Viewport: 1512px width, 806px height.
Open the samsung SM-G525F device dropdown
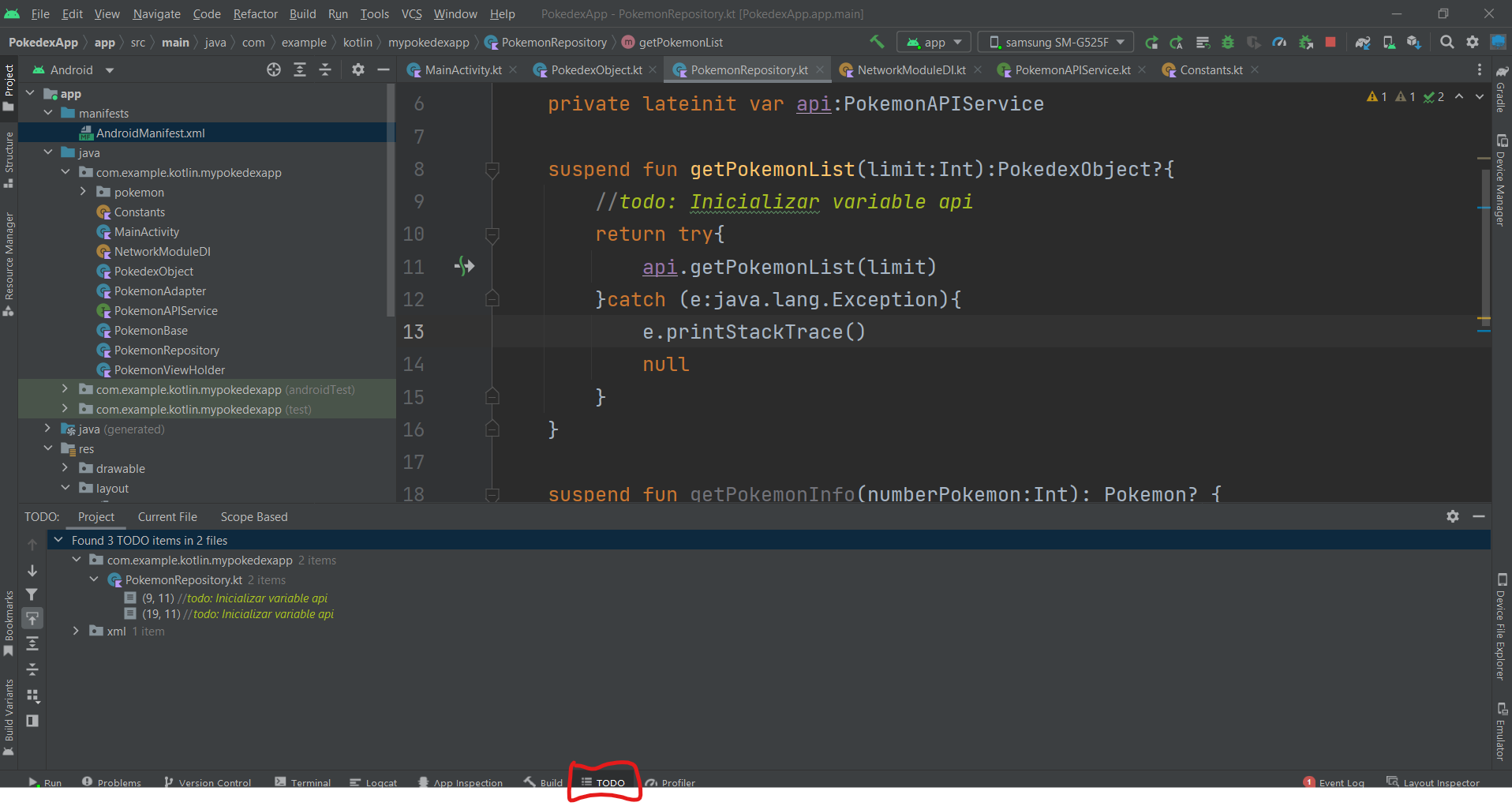click(1056, 43)
